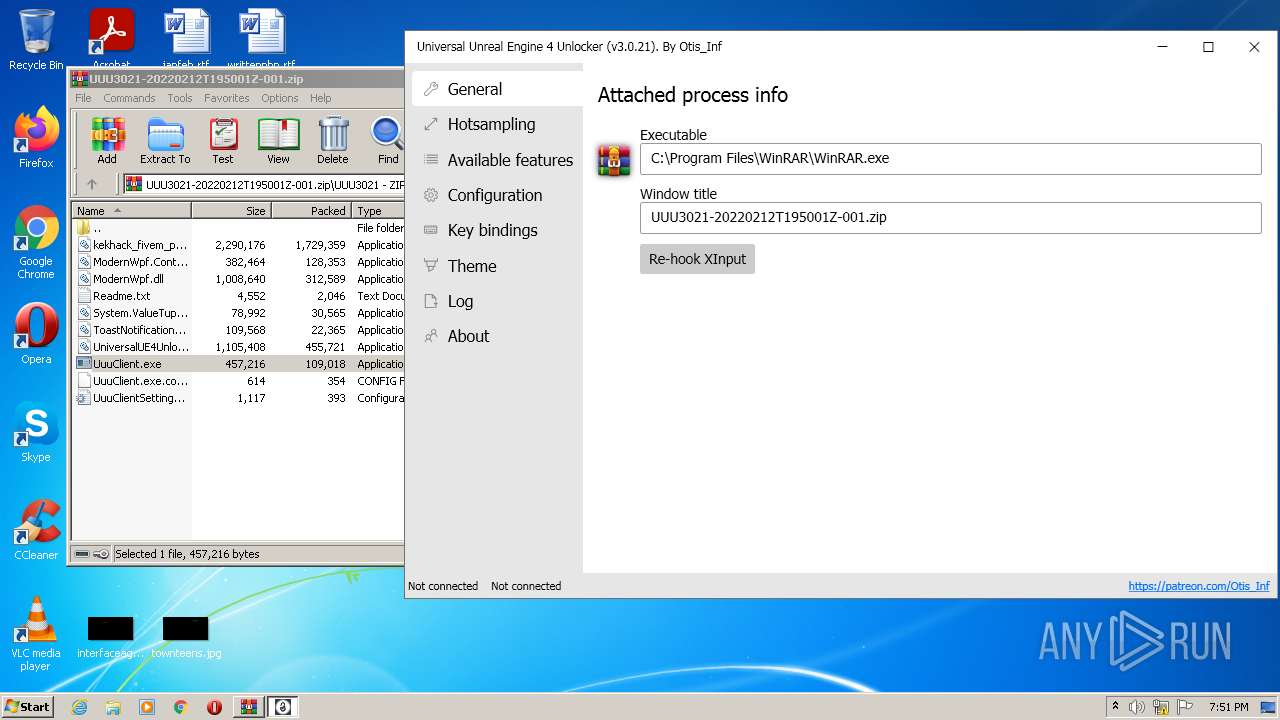The width and height of the screenshot is (1280, 720).
Task: Select UuuClient.exe.co... config file
Action: pyautogui.click(x=238, y=381)
